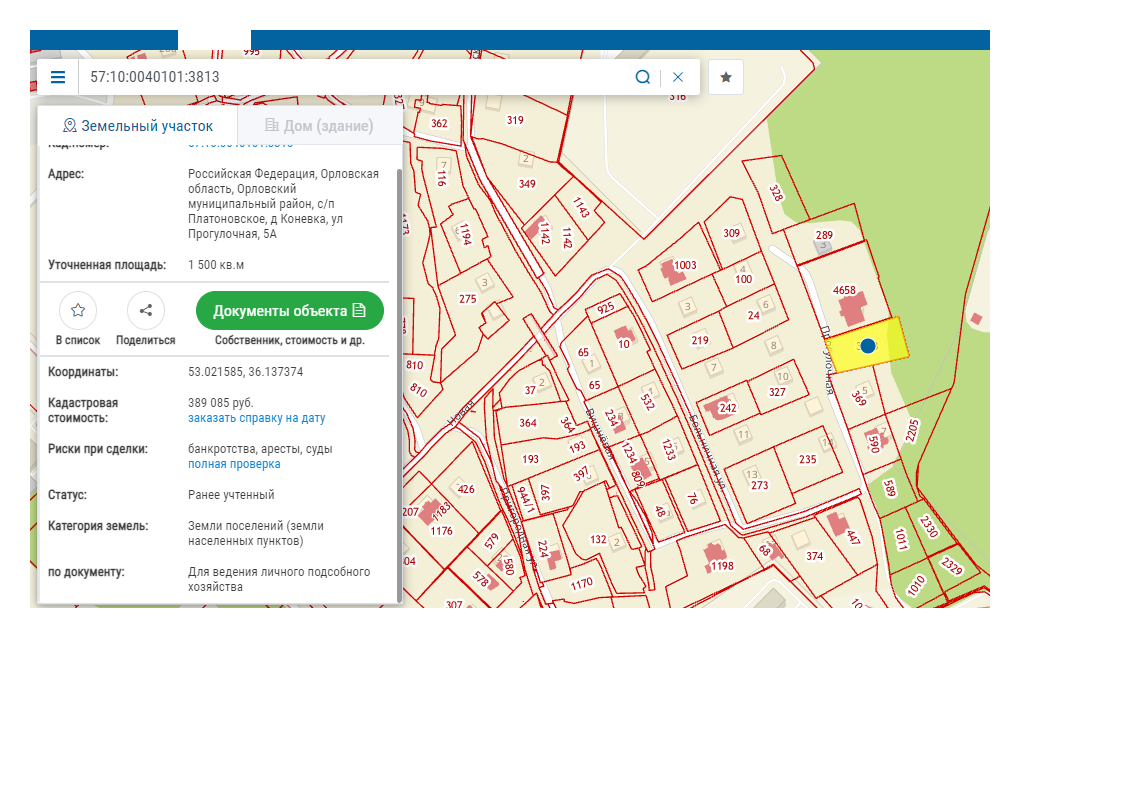Click parcel 1198 building on map

tap(714, 553)
